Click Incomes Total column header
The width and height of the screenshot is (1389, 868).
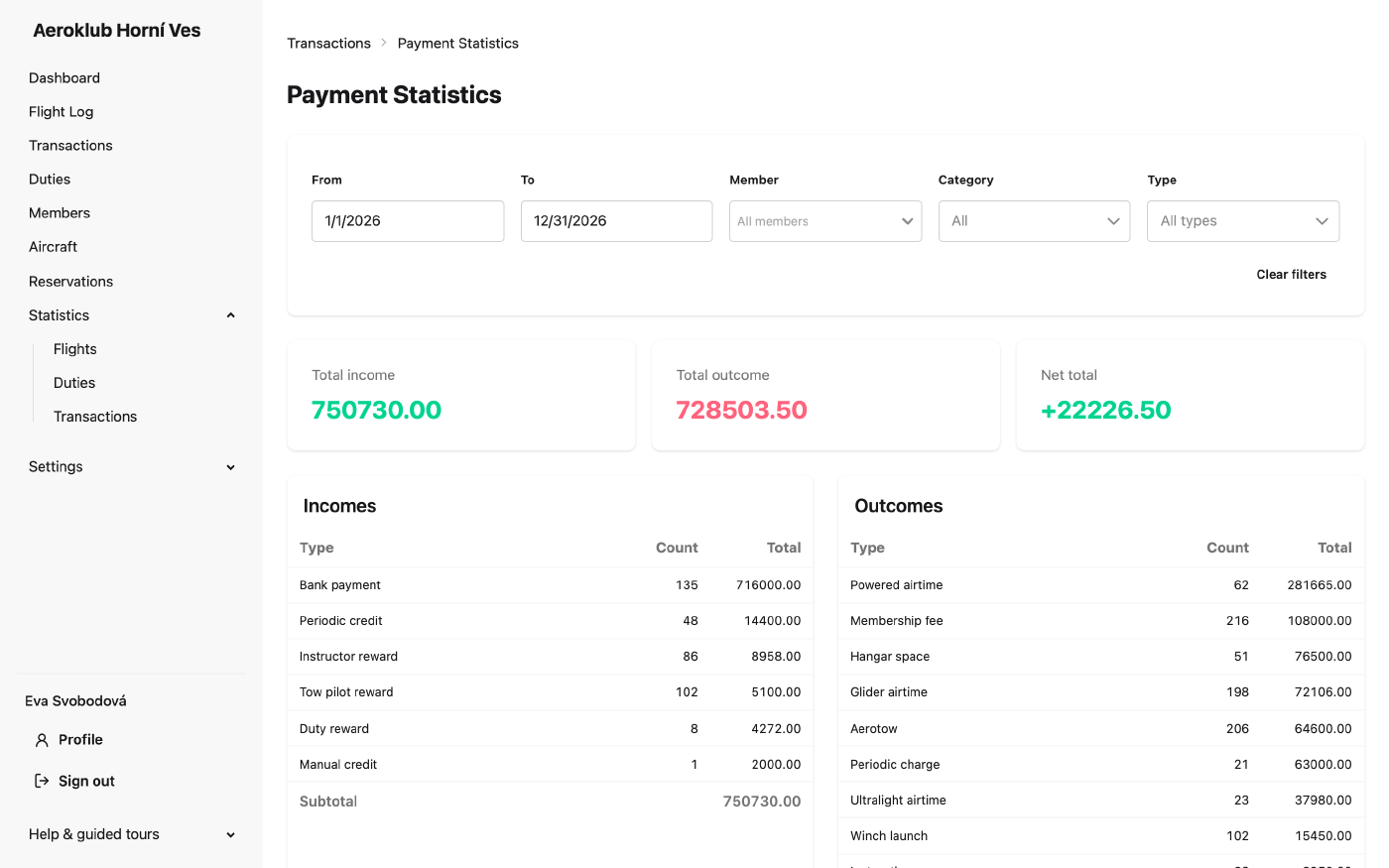coord(784,548)
